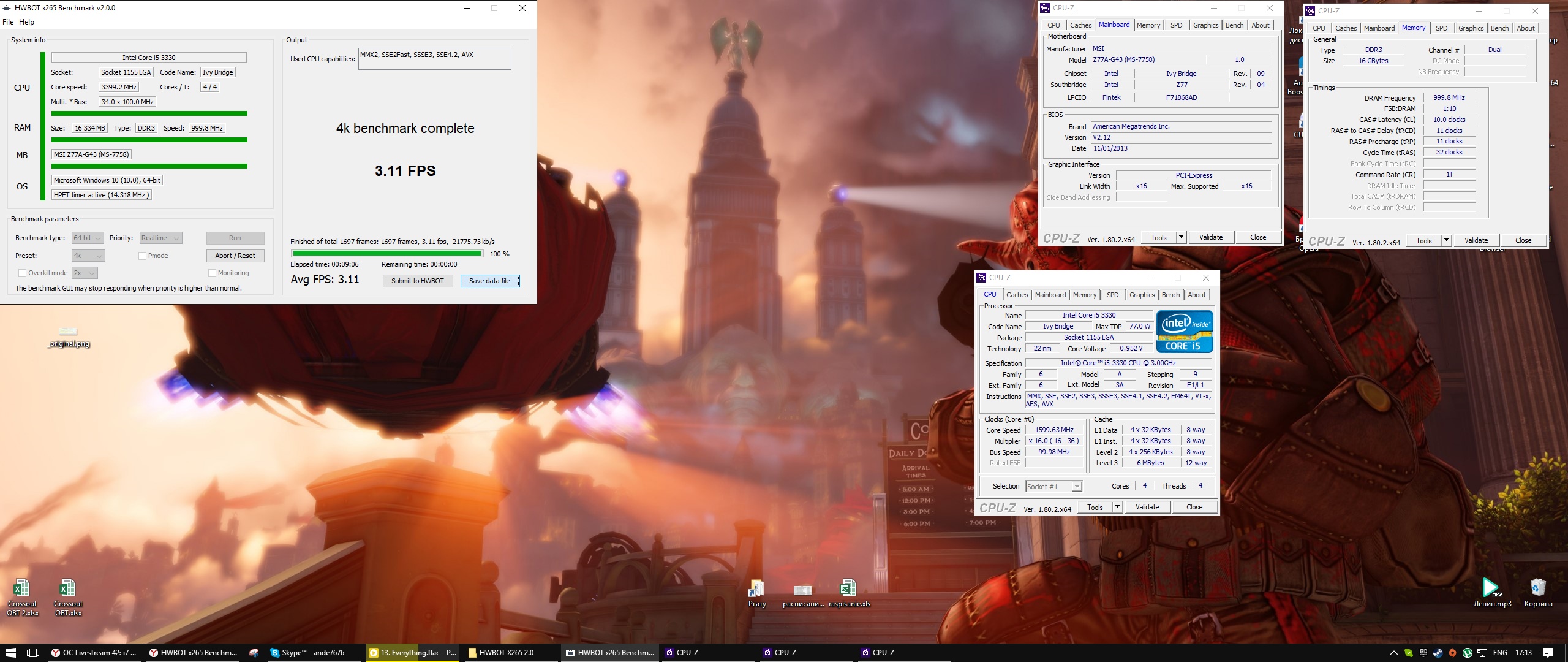
Task: Open the Socket #1 selection dropdown in CPU-Z
Action: click(1053, 487)
